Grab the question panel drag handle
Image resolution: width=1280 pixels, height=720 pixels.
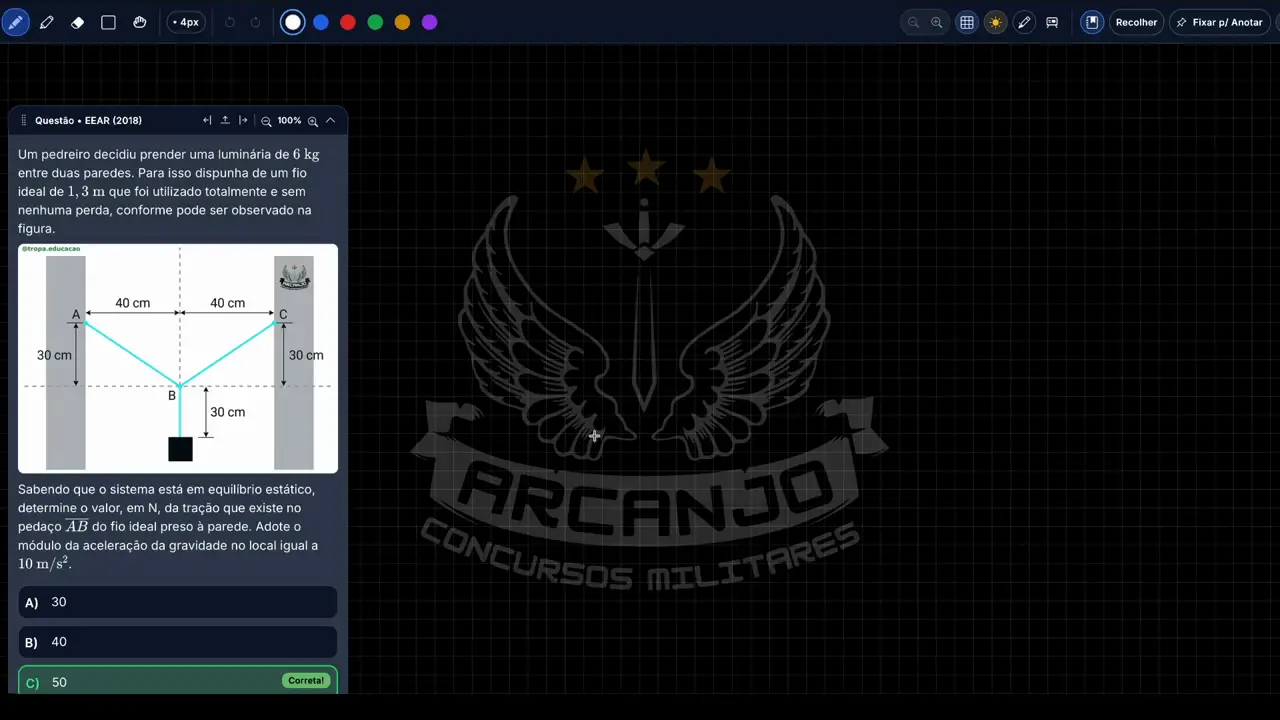[24, 120]
